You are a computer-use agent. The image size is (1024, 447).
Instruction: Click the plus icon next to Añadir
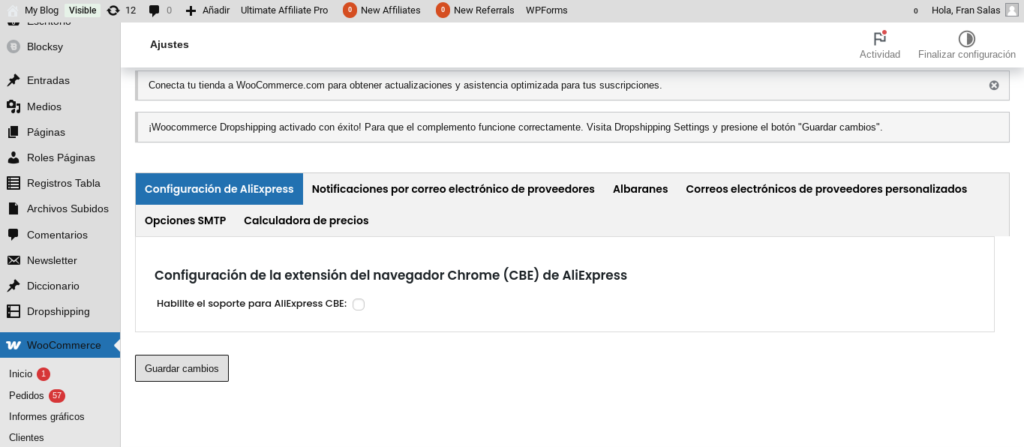pyautogui.click(x=191, y=10)
